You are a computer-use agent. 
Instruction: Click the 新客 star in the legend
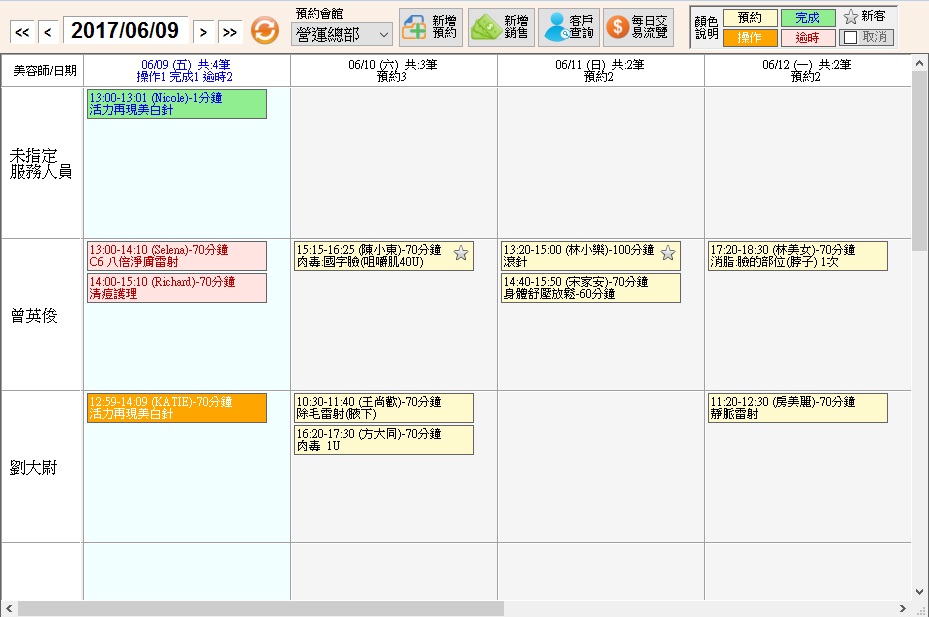pos(850,17)
